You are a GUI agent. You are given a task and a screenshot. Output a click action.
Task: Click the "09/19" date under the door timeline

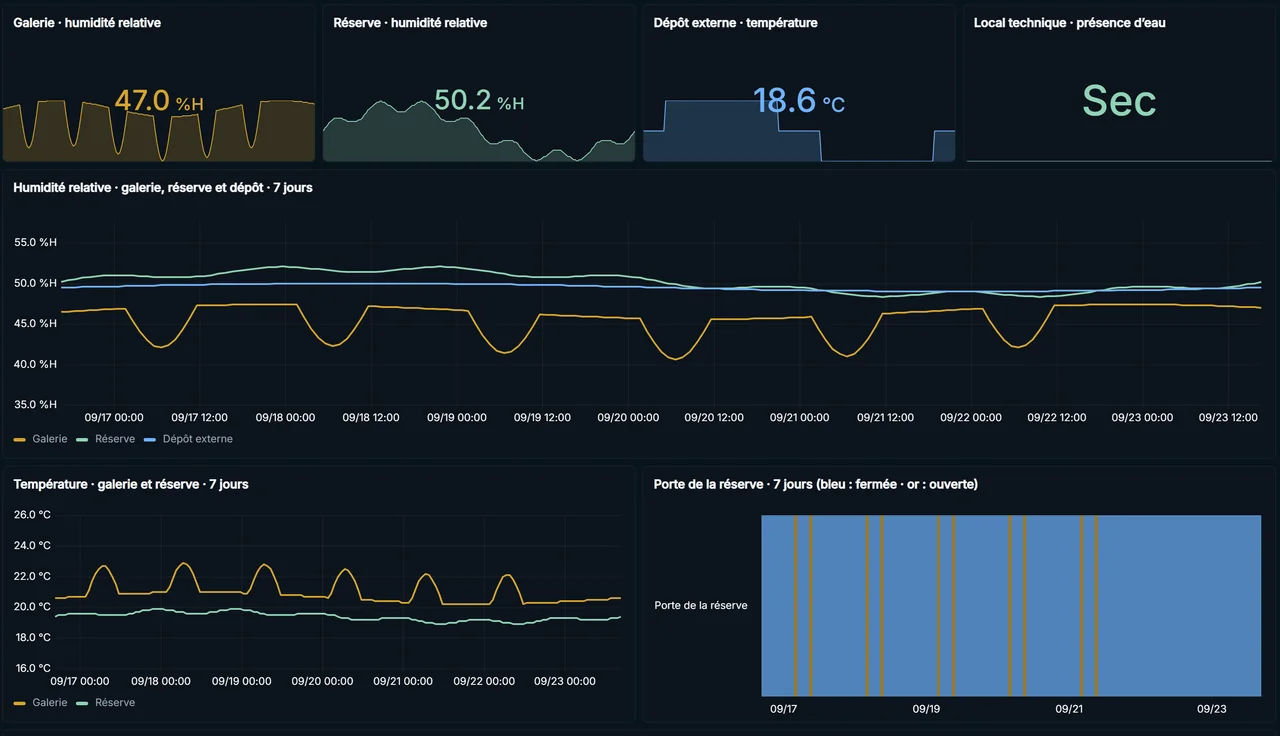click(x=926, y=709)
